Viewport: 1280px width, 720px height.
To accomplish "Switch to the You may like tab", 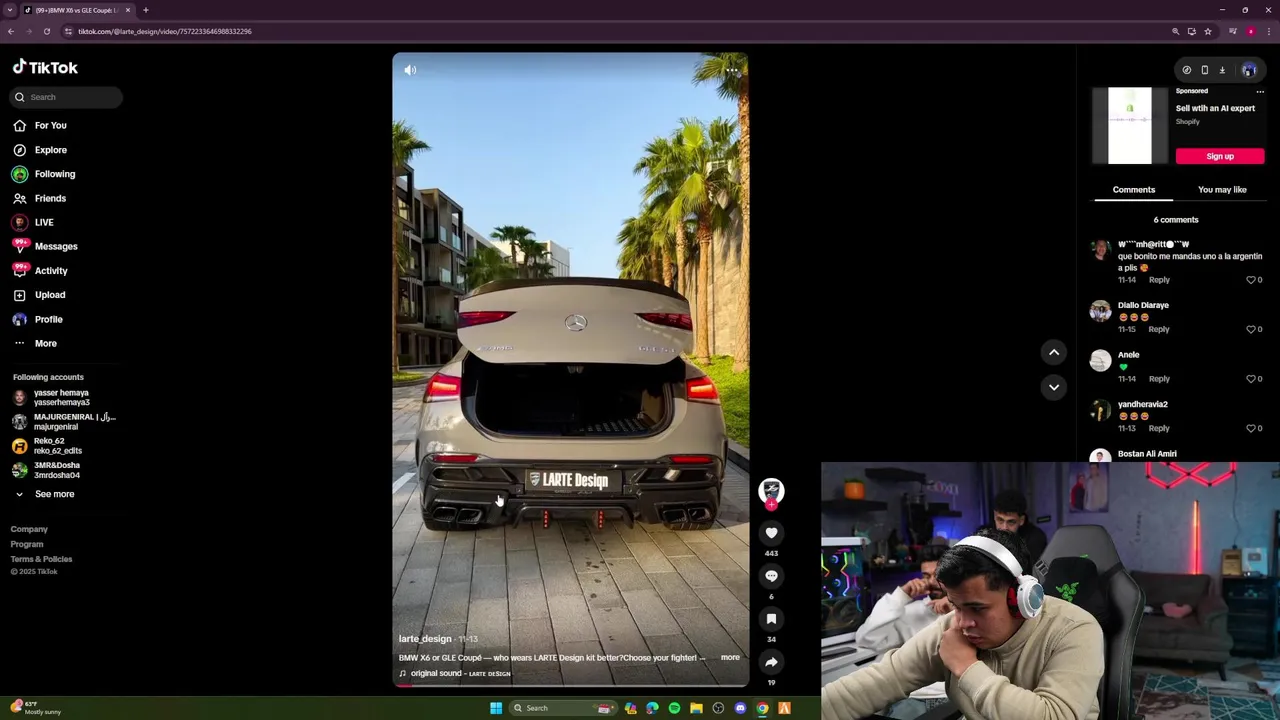I will click(x=1222, y=190).
